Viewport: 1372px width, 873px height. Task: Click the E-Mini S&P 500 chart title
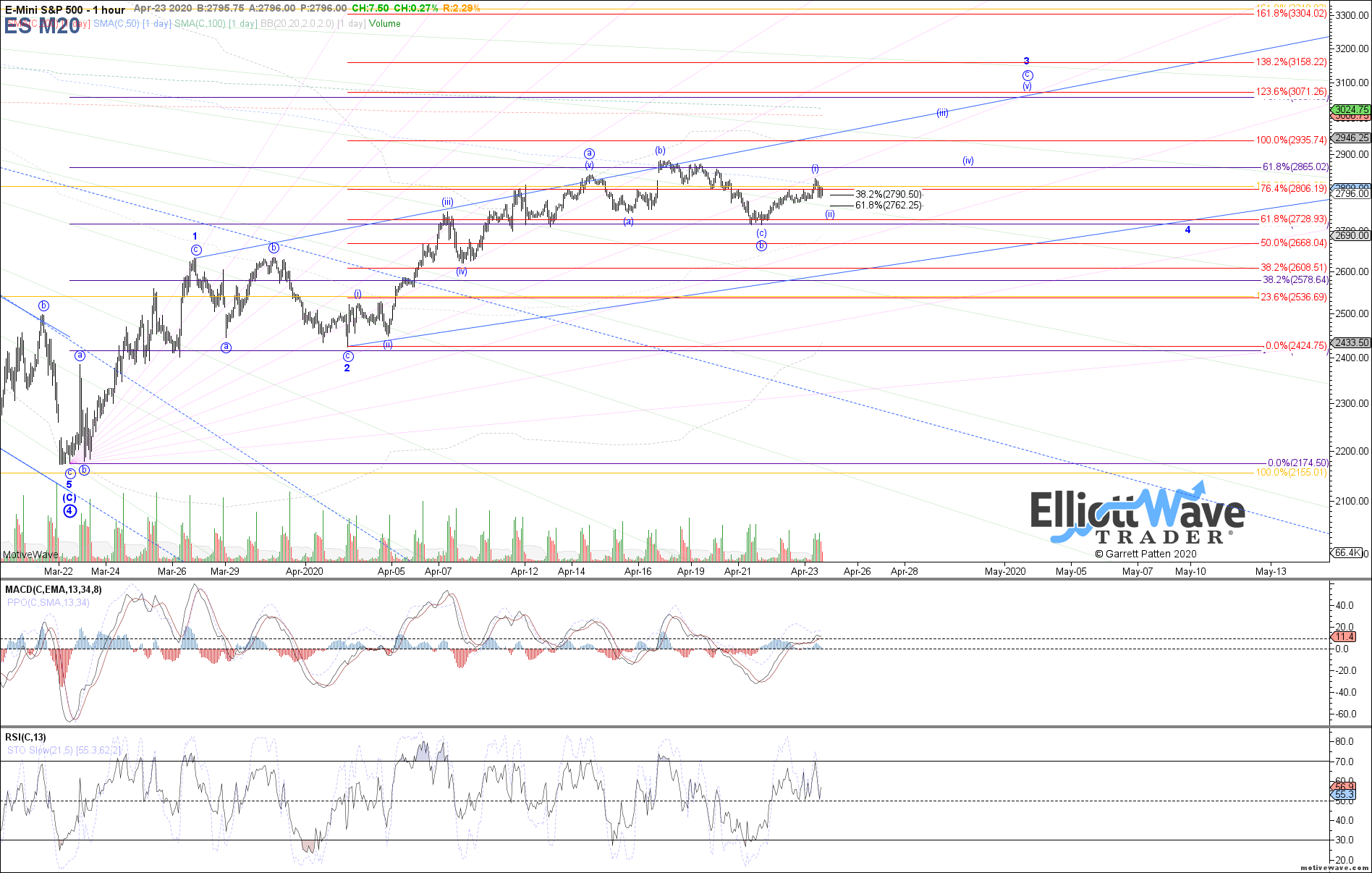pyautogui.click(x=65, y=9)
